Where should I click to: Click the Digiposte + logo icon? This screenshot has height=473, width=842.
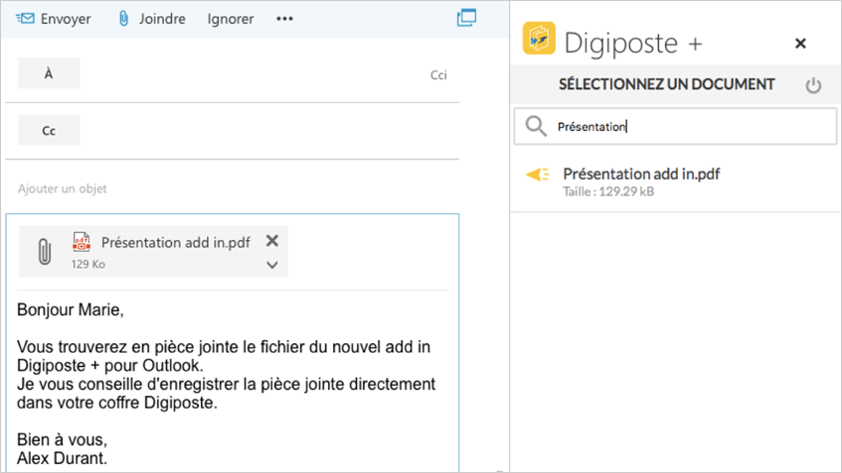coord(539,42)
